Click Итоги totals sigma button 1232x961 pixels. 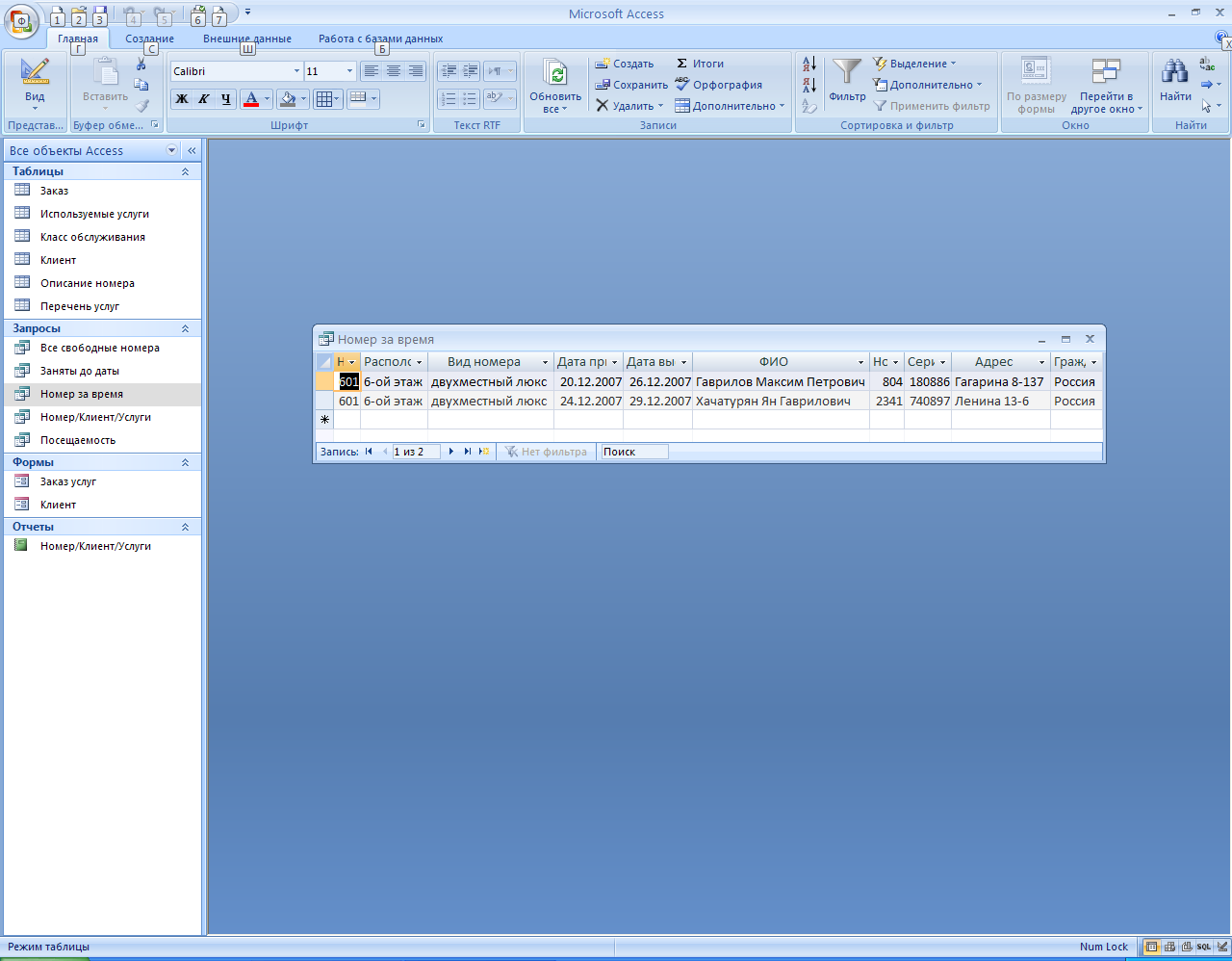700,64
